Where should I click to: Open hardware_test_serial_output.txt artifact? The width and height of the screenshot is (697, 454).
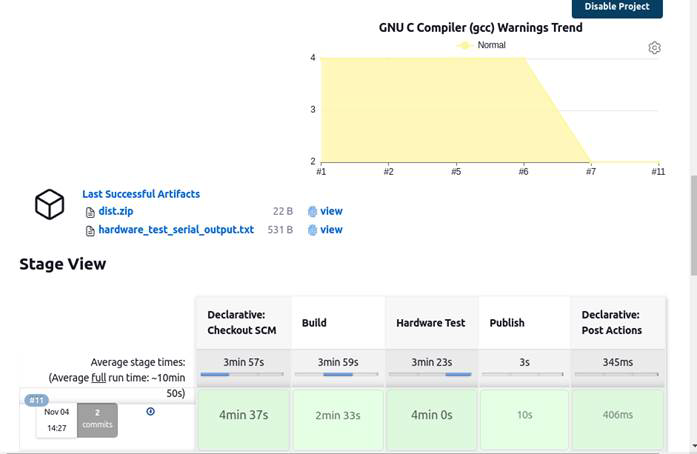pos(176,229)
